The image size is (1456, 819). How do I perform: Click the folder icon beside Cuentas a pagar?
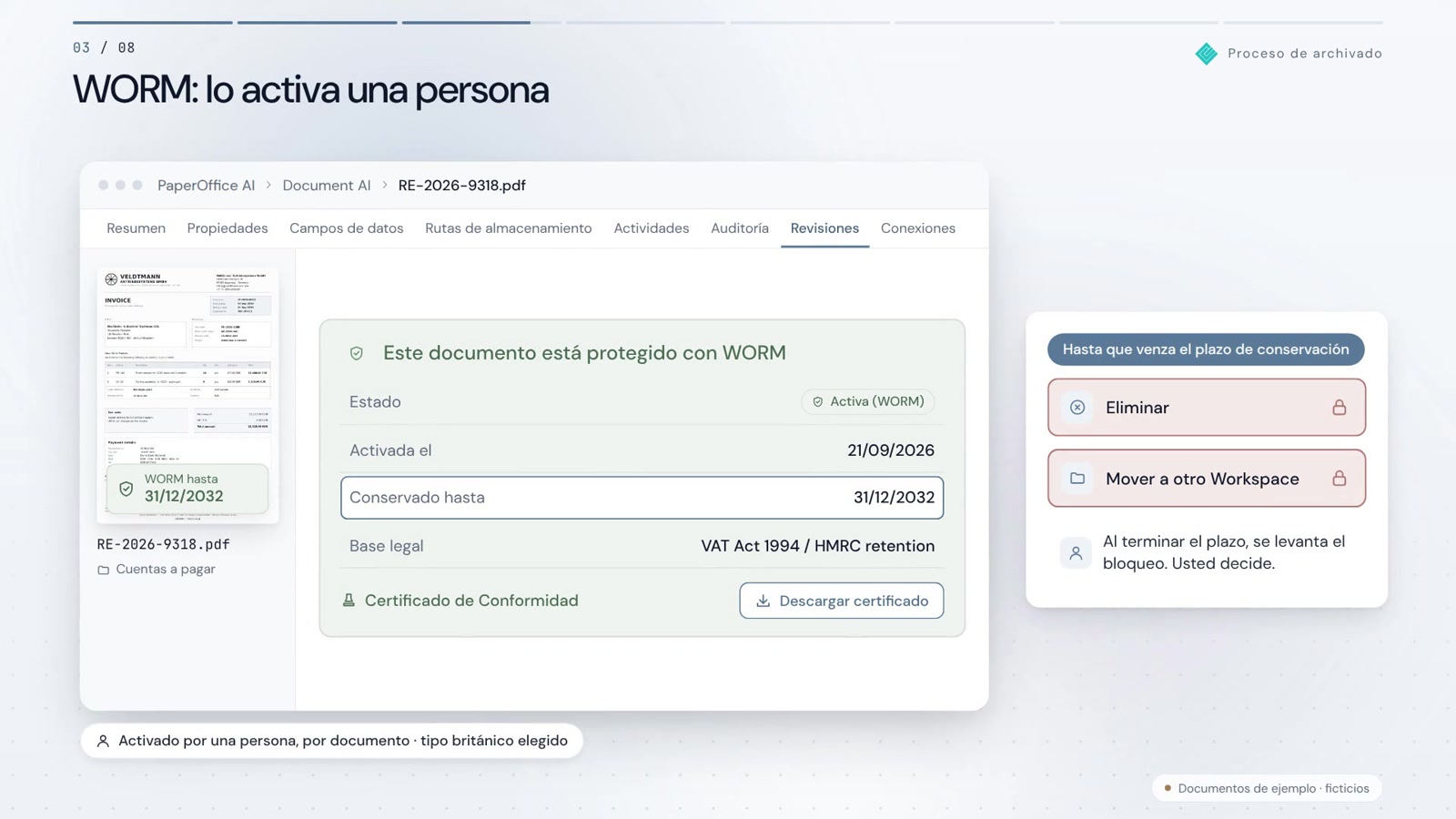(x=104, y=570)
